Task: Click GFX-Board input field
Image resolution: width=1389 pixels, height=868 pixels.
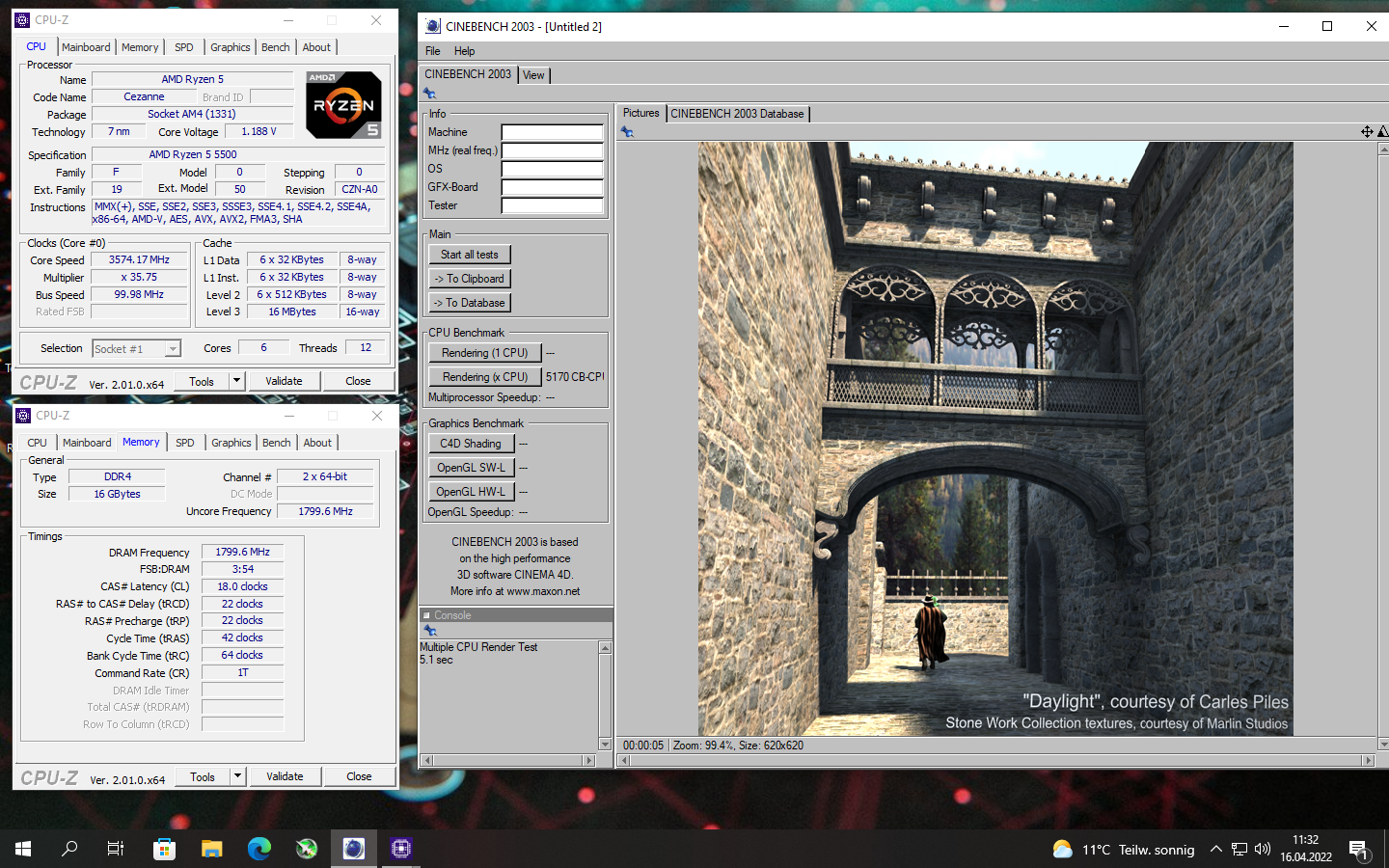Action: (552, 187)
